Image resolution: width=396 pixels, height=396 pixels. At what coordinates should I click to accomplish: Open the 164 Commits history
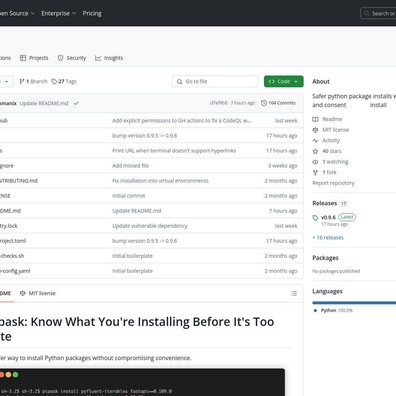[x=278, y=103]
